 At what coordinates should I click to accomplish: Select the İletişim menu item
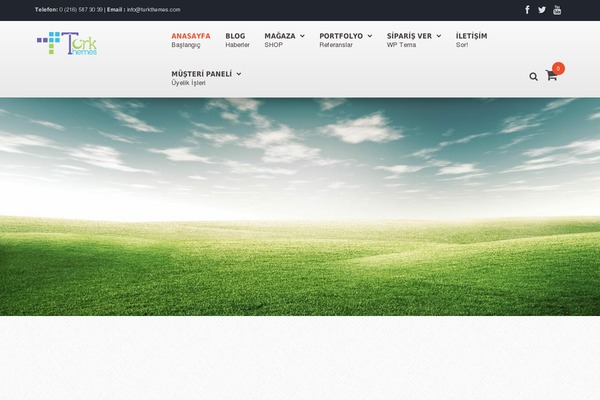471,40
